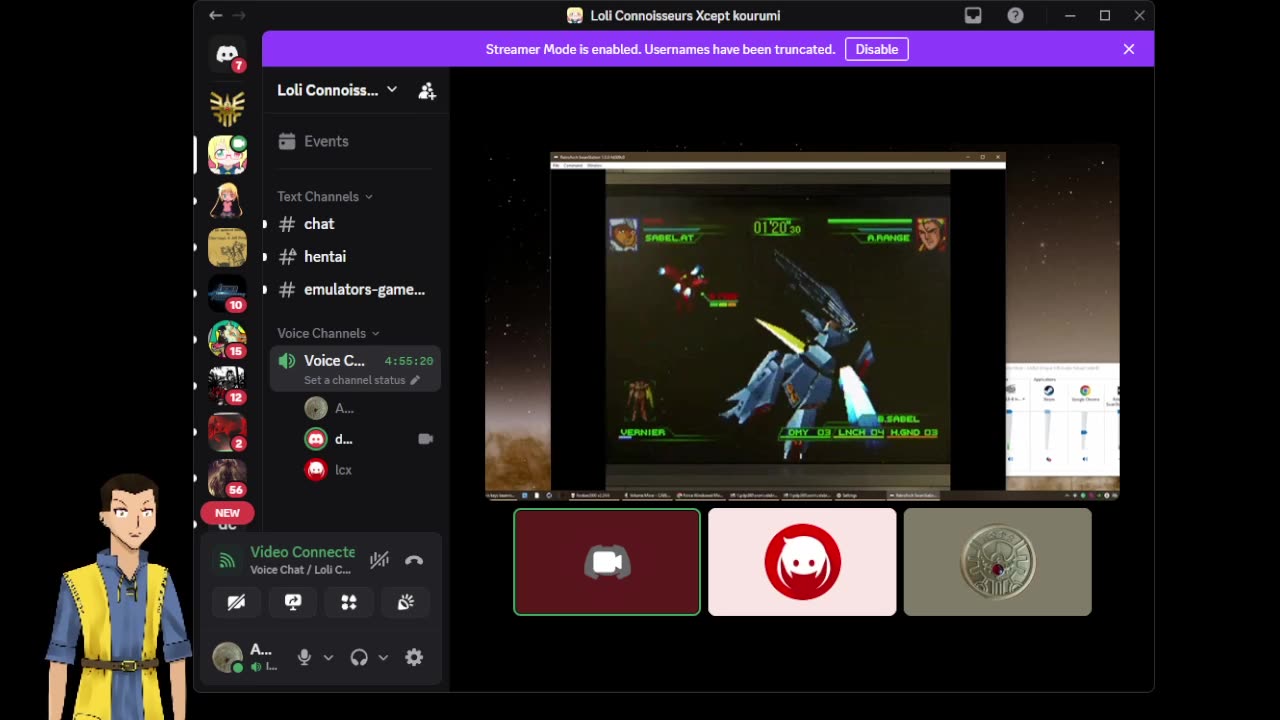The image size is (1280, 720).
Task: Open the golden winged emblem server
Action: click(x=227, y=108)
